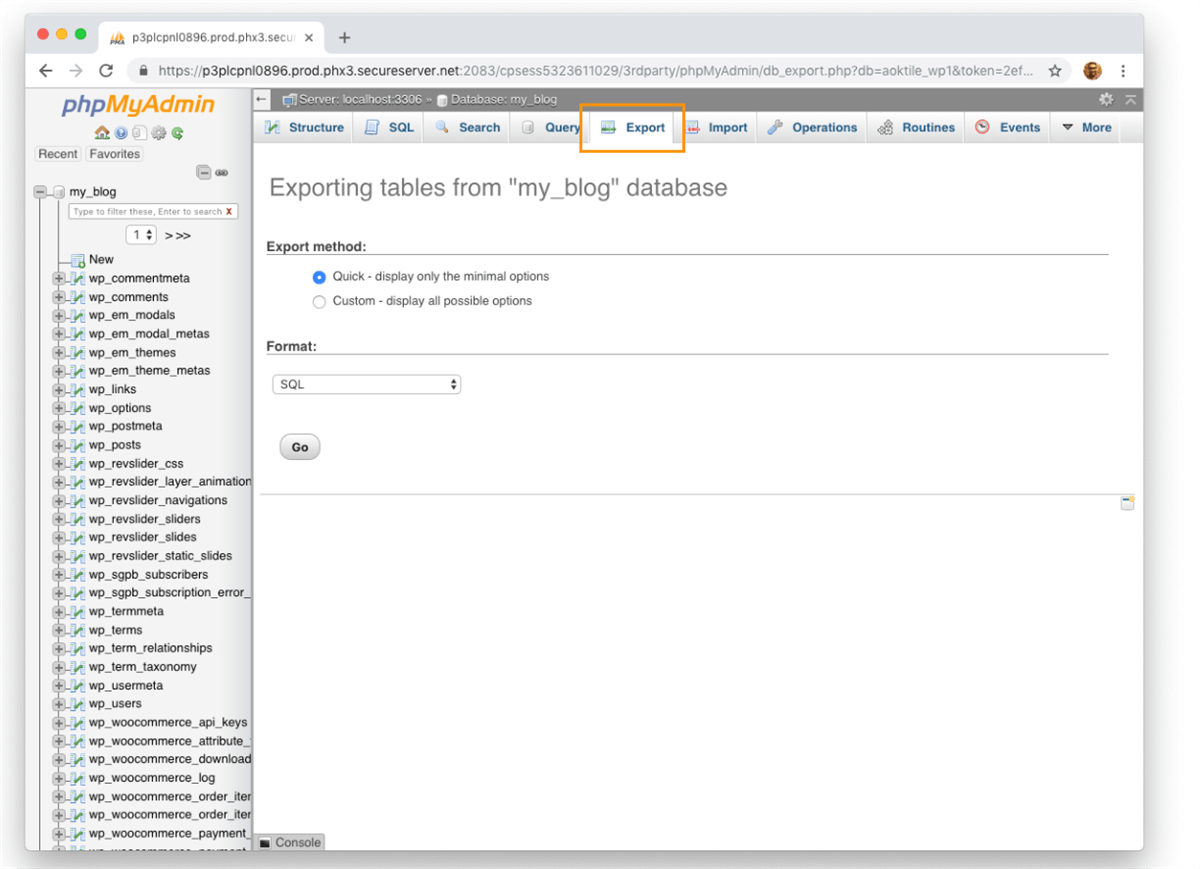This screenshot has height=869, width=1200.
Task: Click the collapse all tree icon
Action: point(203,172)
